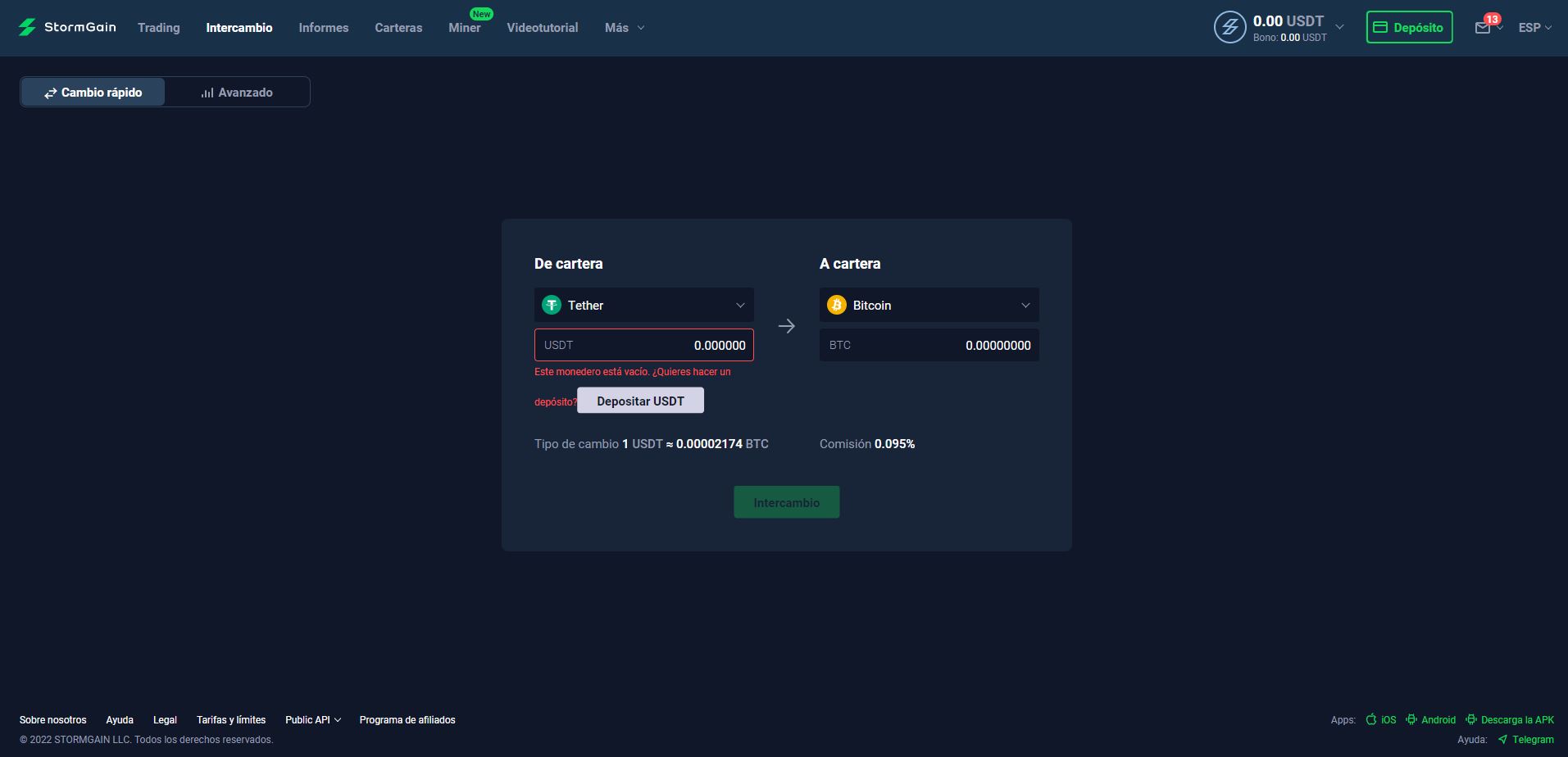This screenshot has width=1568, height=757.
Task: Click the Comisión 0.095% text
Action: coord(867,443)
